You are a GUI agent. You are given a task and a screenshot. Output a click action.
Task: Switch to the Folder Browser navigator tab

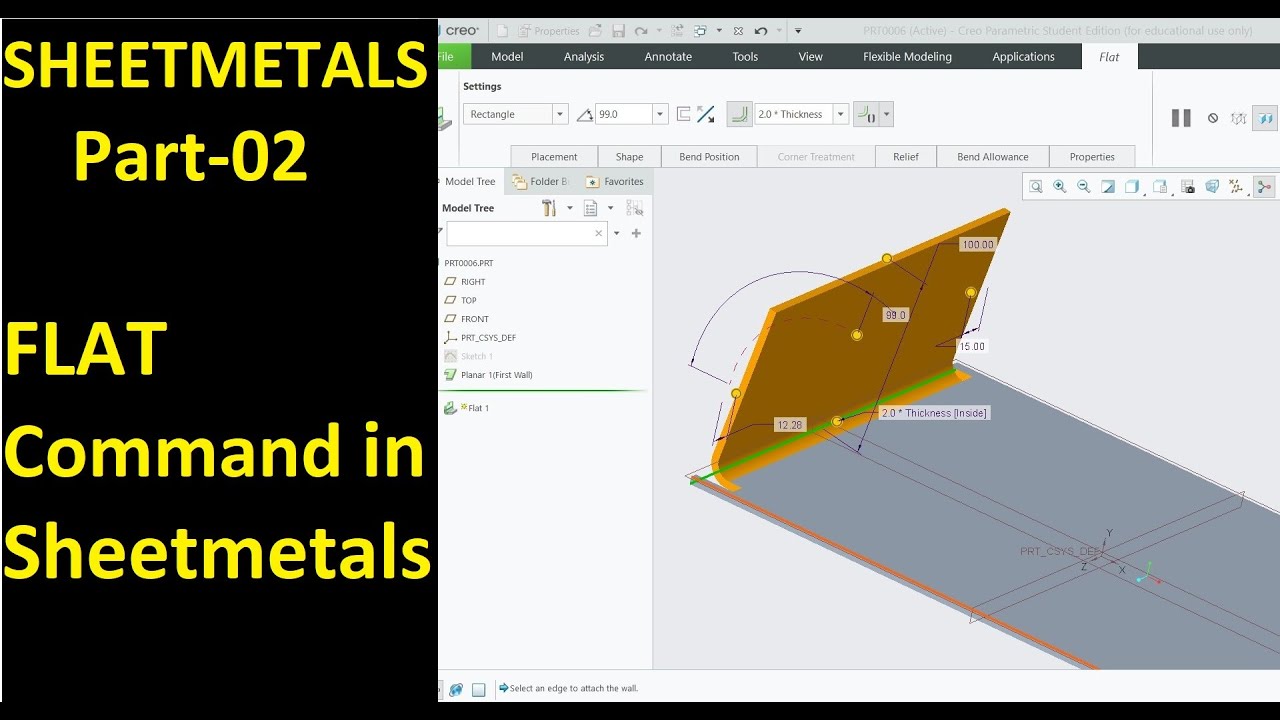click(540, 182)
